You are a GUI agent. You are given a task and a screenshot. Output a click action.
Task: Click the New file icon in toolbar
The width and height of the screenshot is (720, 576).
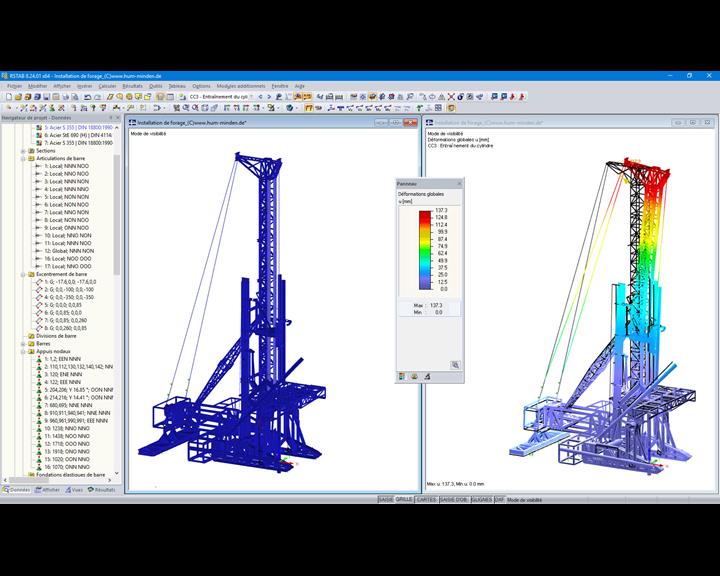9,97
